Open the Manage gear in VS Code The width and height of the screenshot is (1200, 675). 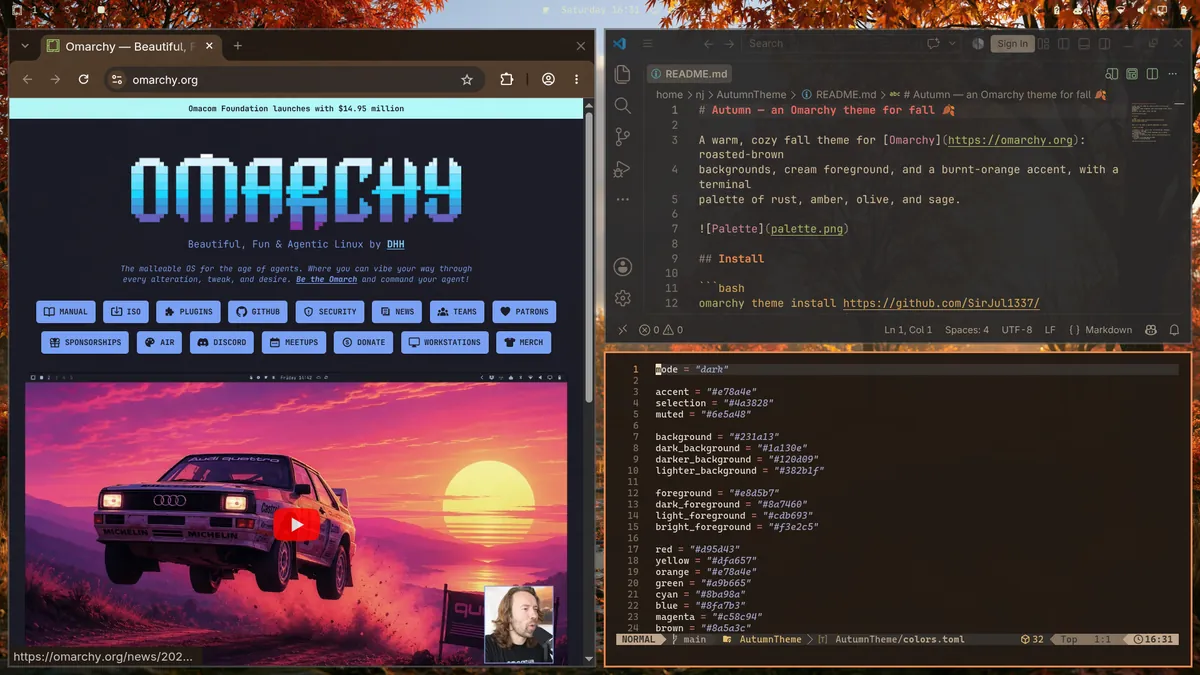coord(622,298)
